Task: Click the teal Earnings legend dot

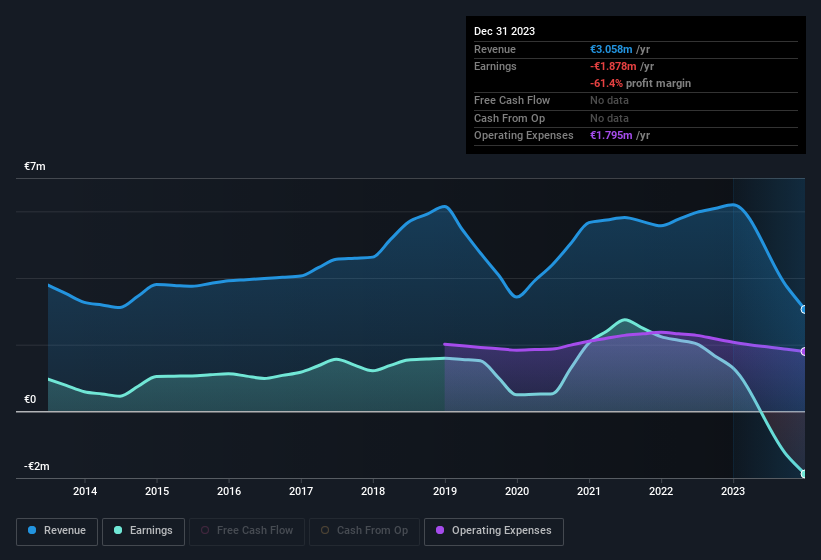Action: (x=119, y=531)
